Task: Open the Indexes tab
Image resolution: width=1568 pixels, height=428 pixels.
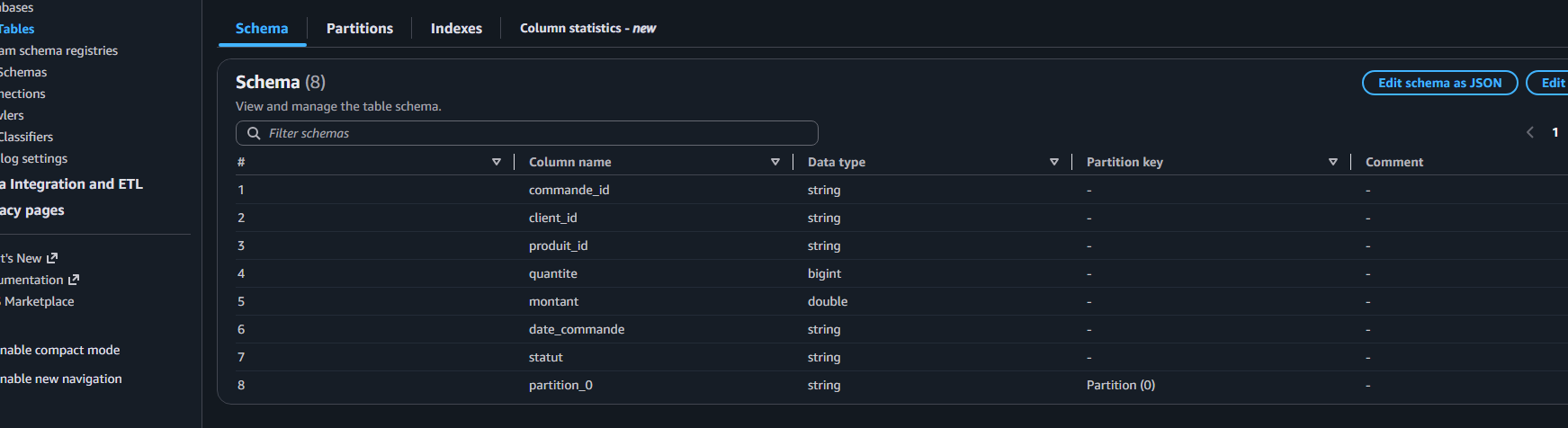Action: 456,29
